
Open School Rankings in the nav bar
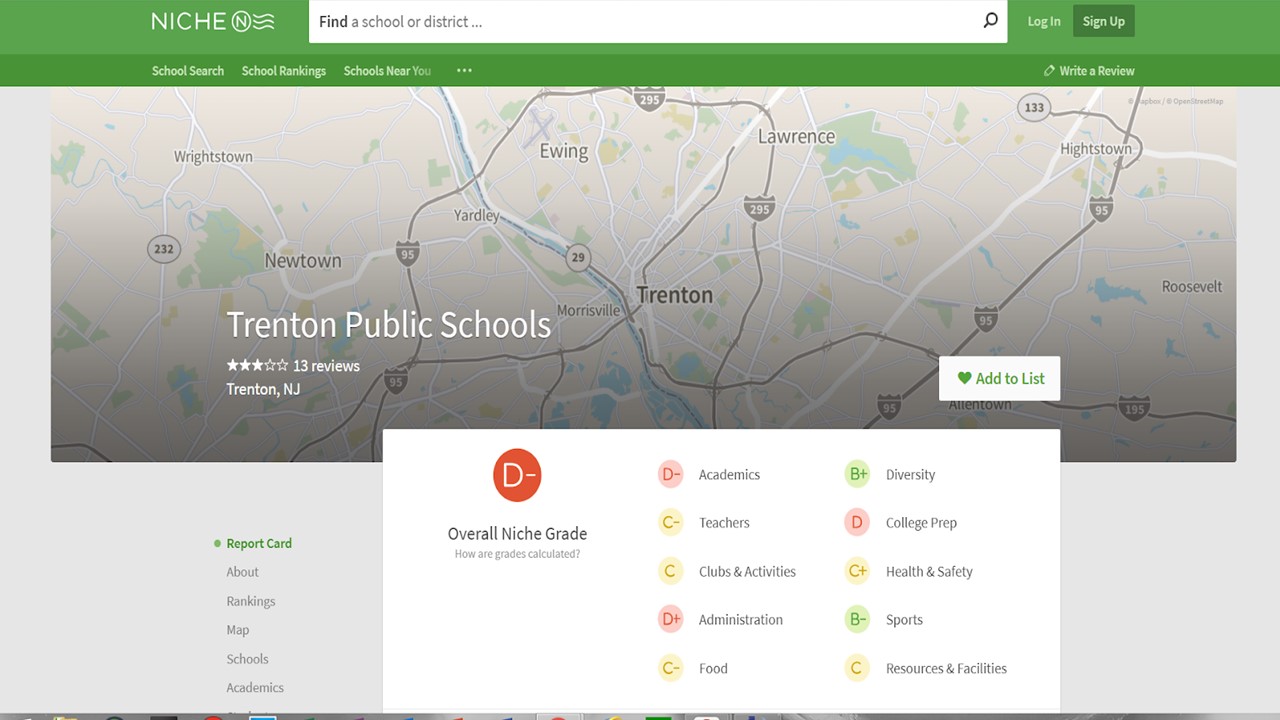click(x=284, y=71)
